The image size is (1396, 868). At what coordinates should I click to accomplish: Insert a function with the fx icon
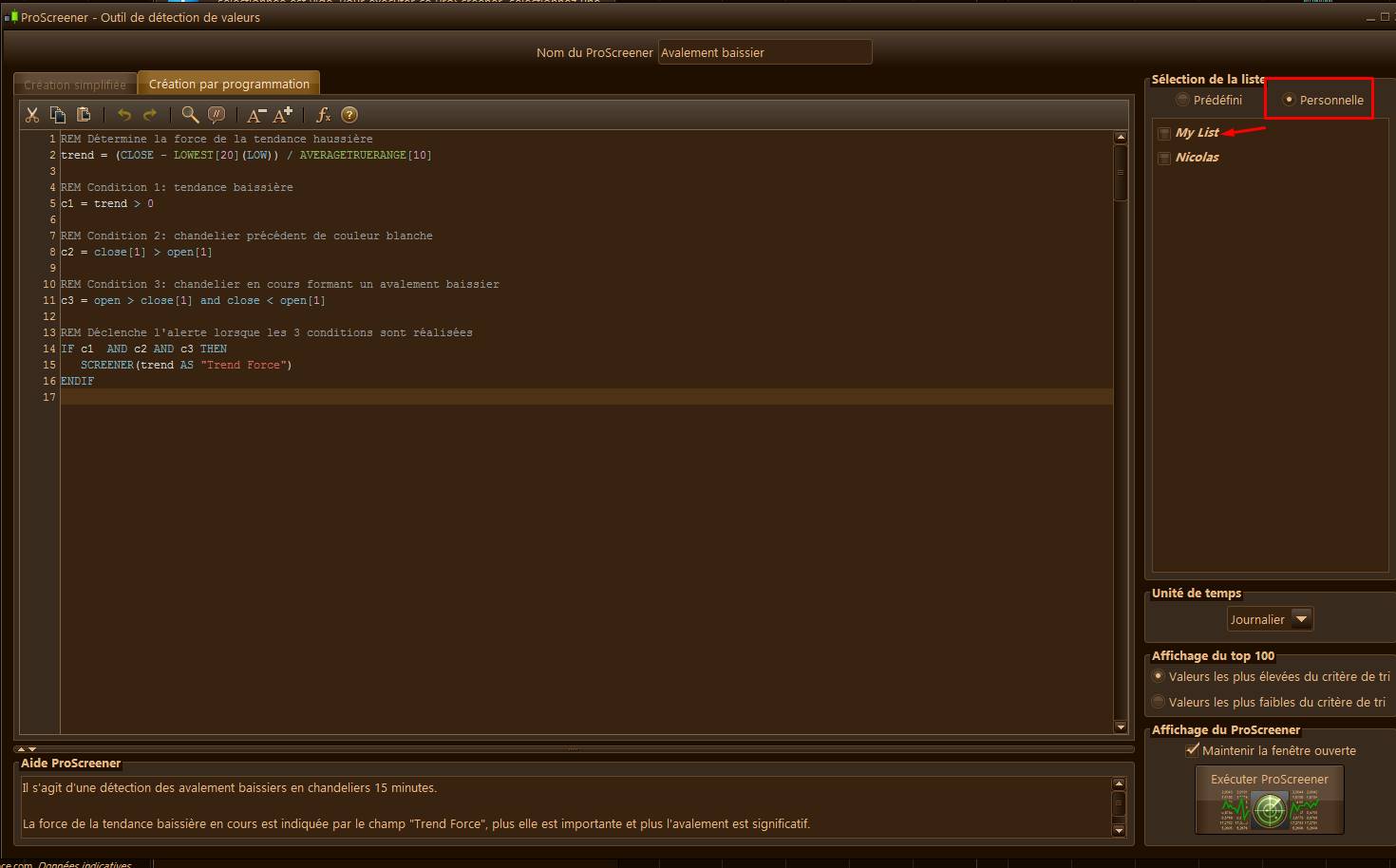click(x=323, y=115)
